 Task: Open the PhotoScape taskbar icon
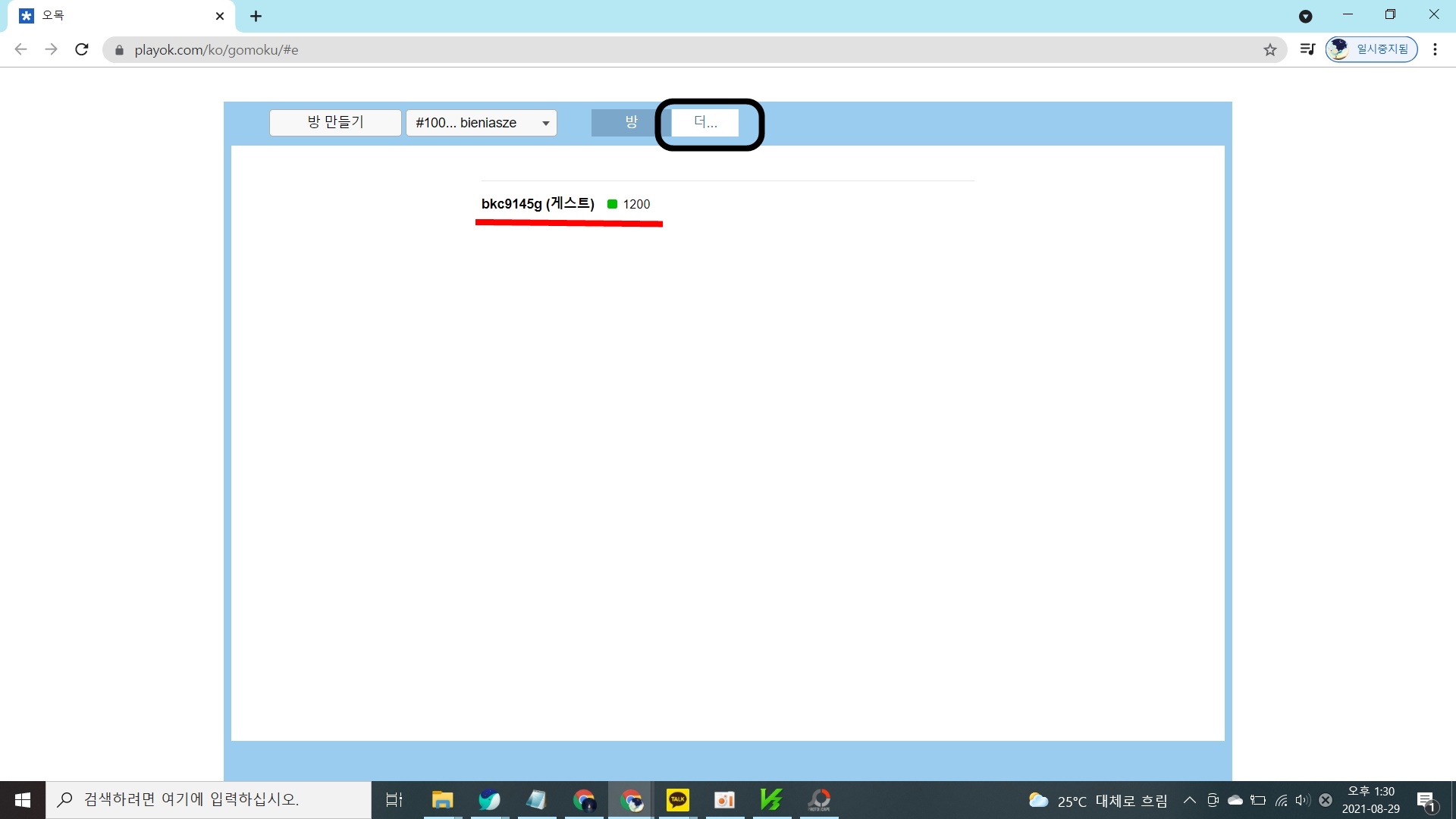(x=819, y=799)
